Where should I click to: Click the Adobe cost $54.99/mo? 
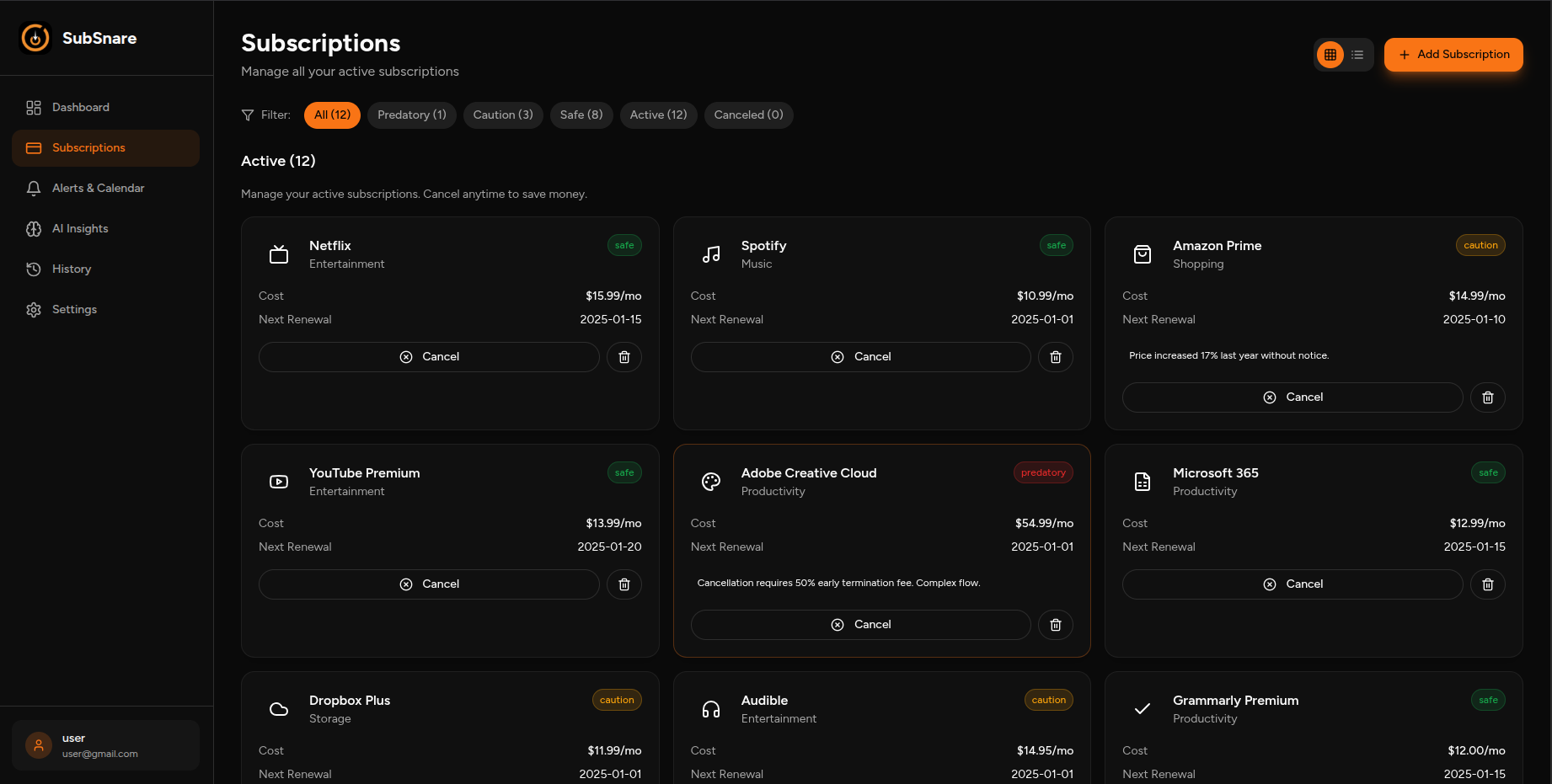coord(1044,523)
